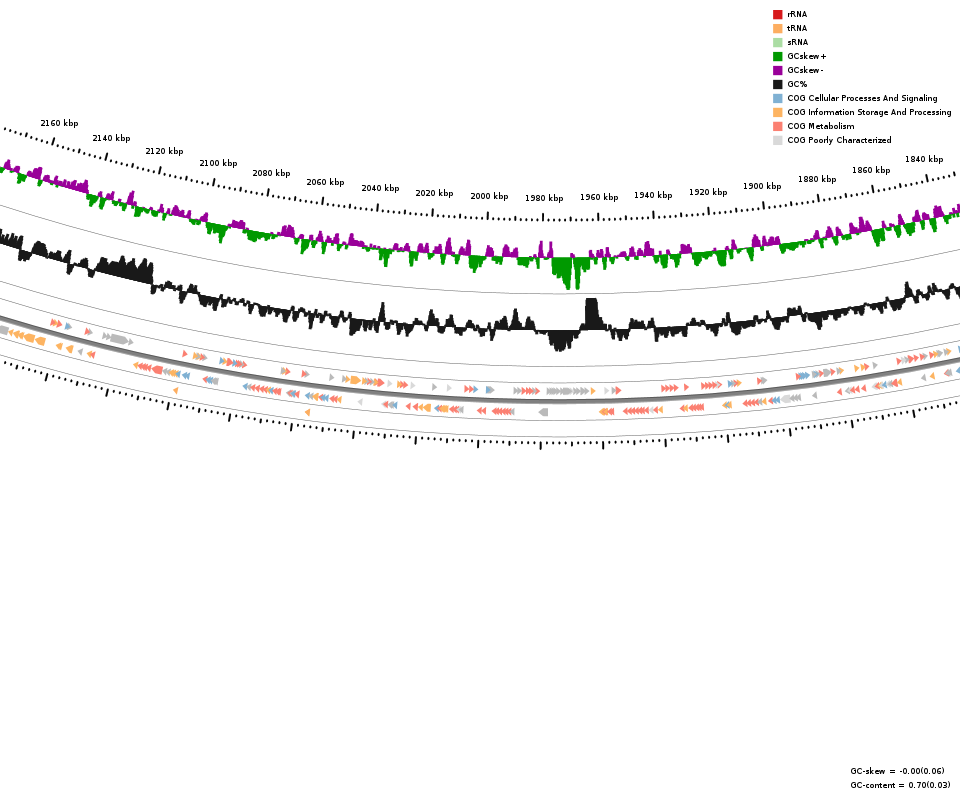Select COG Cellular Processes And Signaling label
Image resolution: width=960 pixels, height=800 pixels.
pos(862,98)
